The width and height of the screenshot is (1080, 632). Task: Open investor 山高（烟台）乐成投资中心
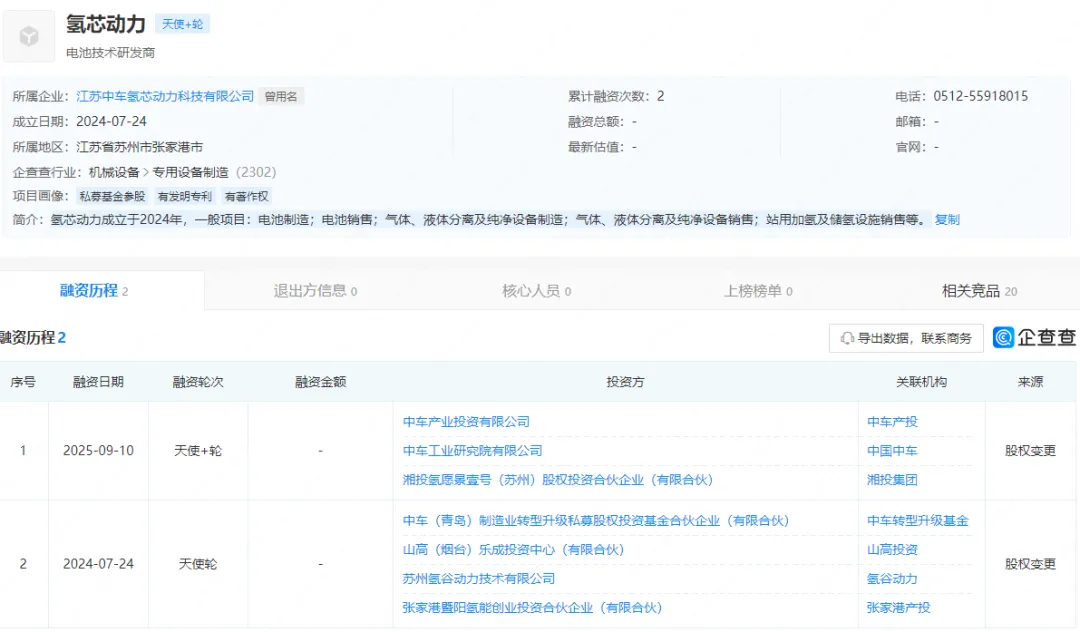pyautogui.click(x=513, y=549)
